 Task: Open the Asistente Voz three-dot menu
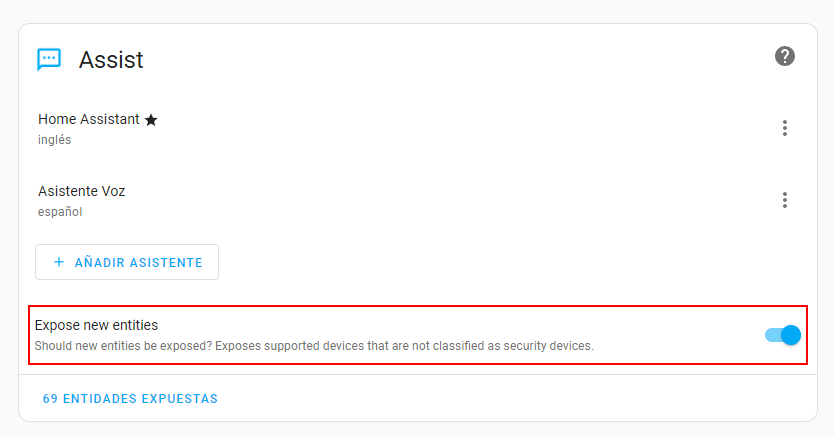(785, 200)
